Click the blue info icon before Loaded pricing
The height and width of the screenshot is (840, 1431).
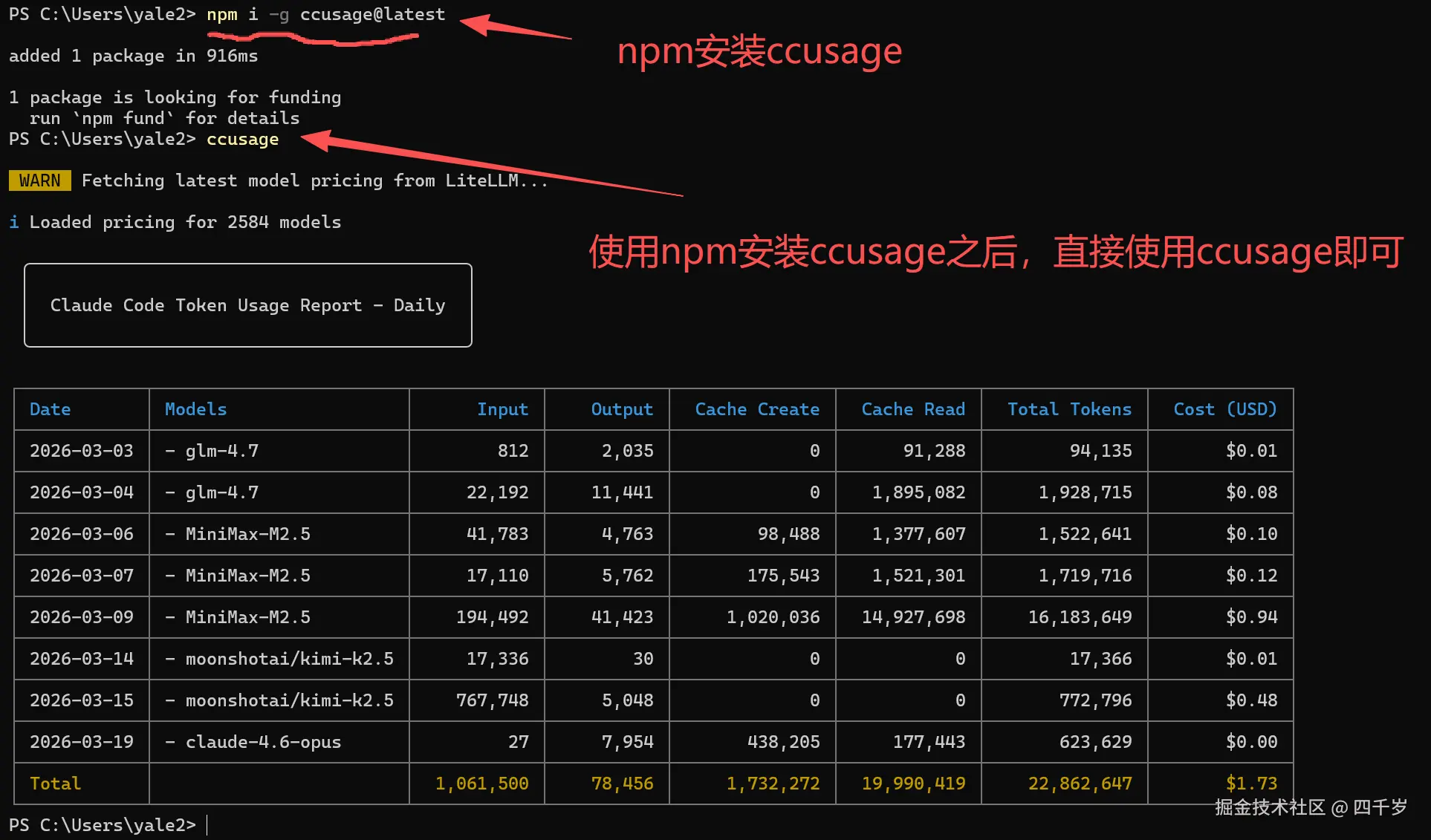click(13, 221)
